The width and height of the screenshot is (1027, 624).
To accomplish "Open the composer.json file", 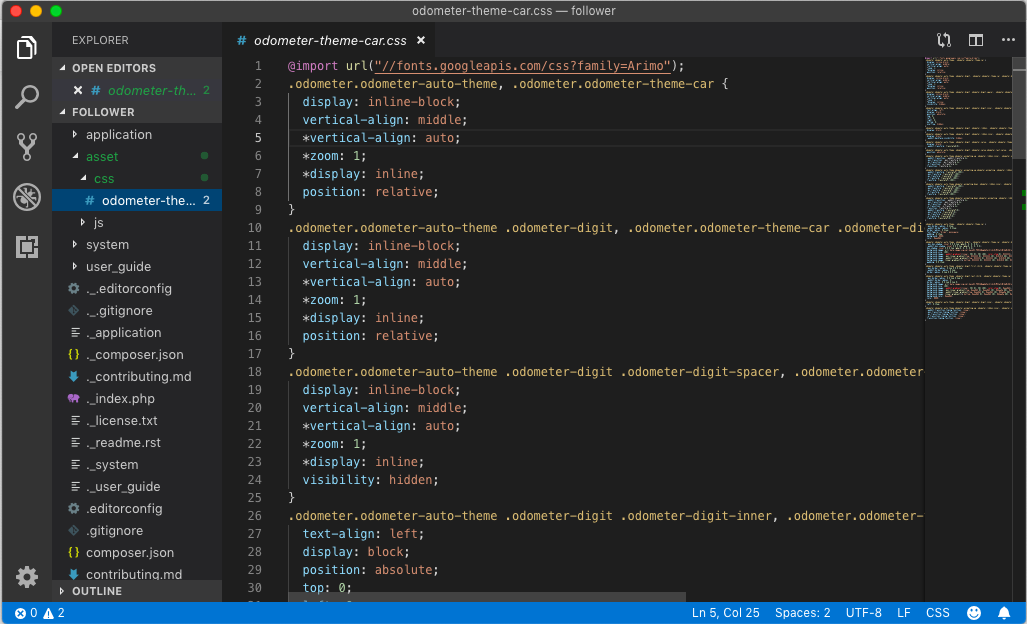I will (x=137, y=553).
